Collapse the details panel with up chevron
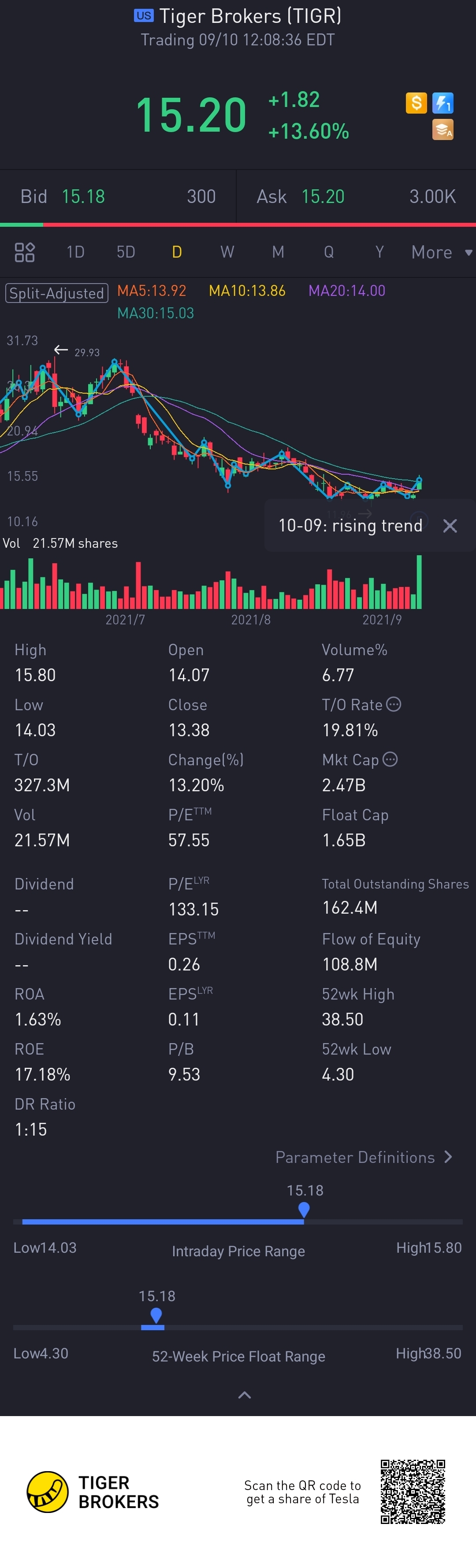 pos(244,1395)
